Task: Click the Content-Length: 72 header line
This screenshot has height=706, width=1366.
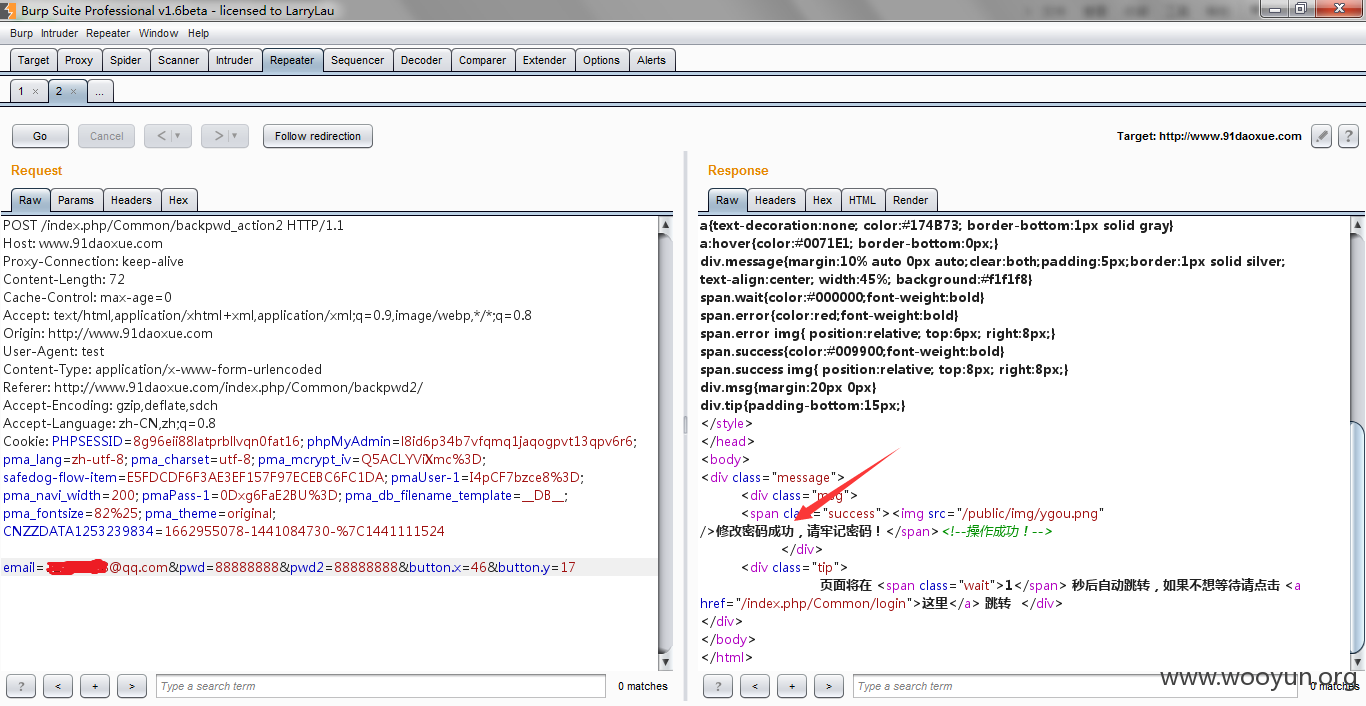Action: tap(64, 279)
